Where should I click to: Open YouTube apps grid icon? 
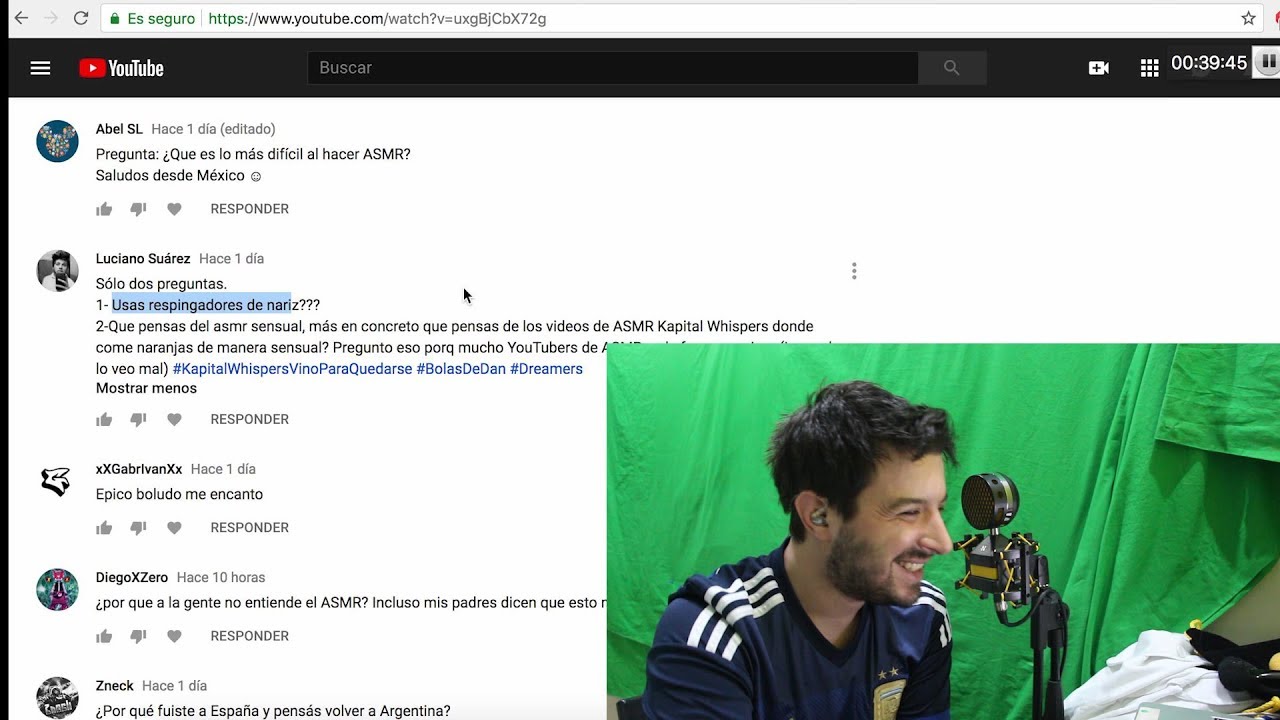(1149, 68)
